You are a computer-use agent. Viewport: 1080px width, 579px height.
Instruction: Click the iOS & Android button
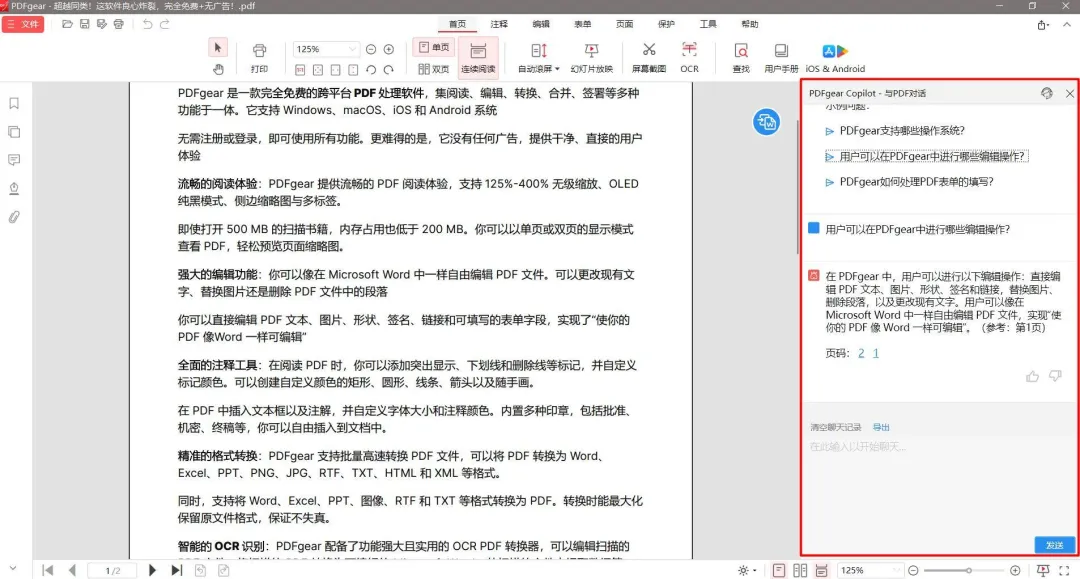(835, 58)
